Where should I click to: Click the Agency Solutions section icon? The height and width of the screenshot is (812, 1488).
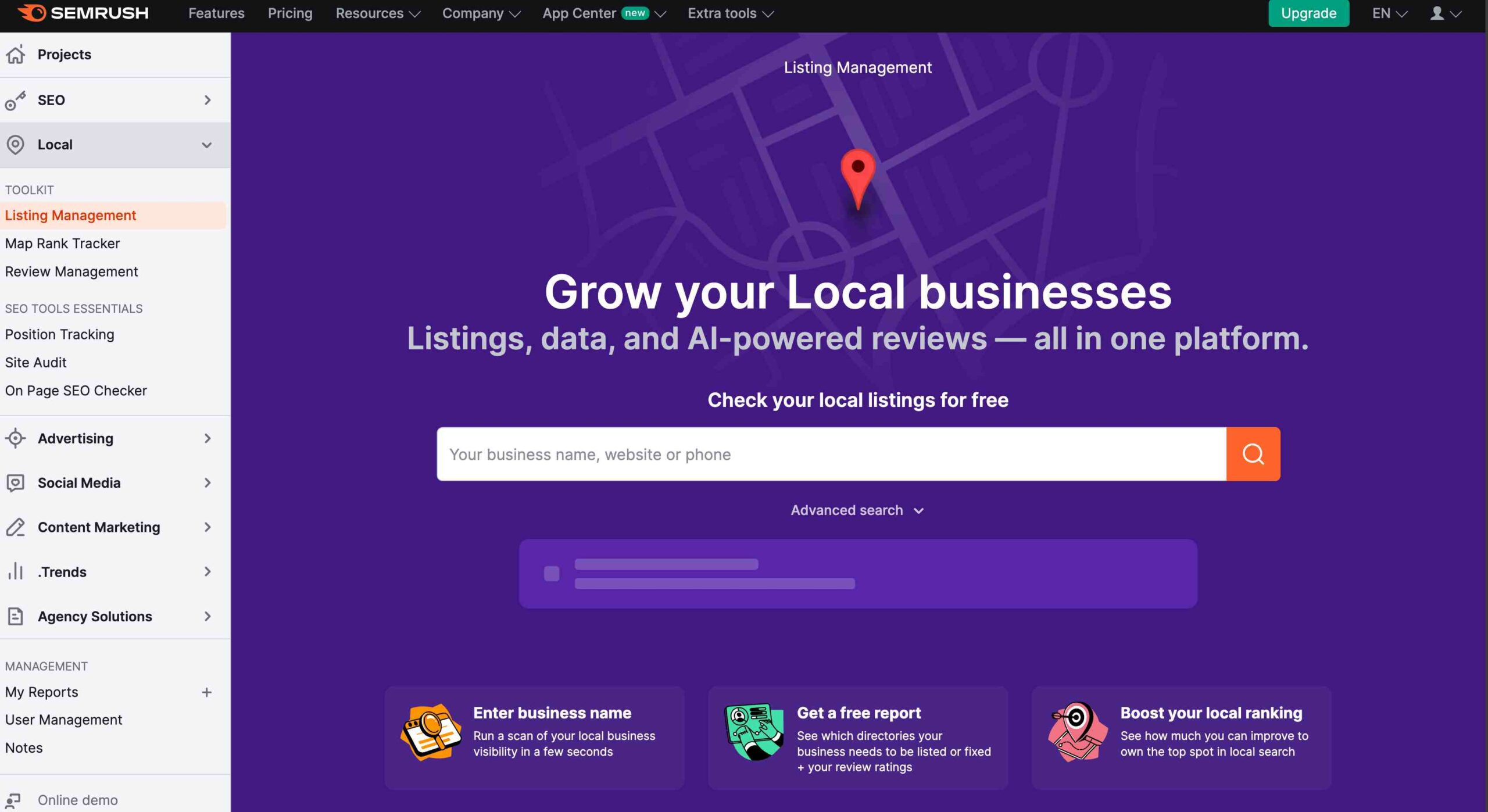pyautogui.click(x=16, y=615)
